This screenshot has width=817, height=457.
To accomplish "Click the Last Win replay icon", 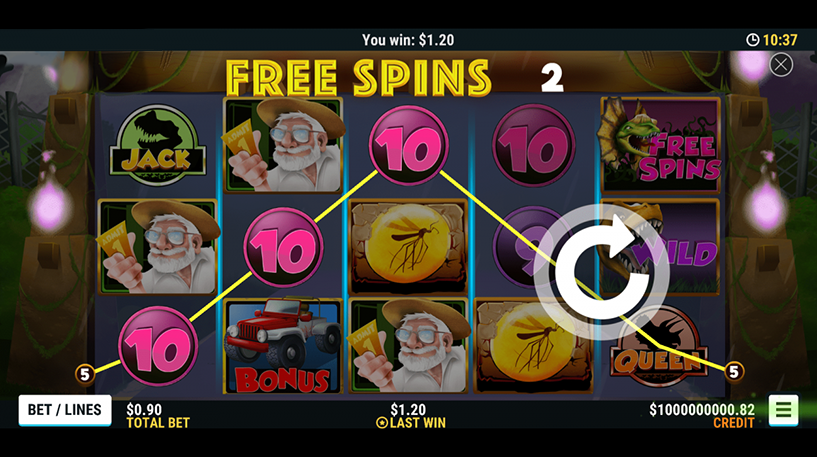I will tap(381, 423).
